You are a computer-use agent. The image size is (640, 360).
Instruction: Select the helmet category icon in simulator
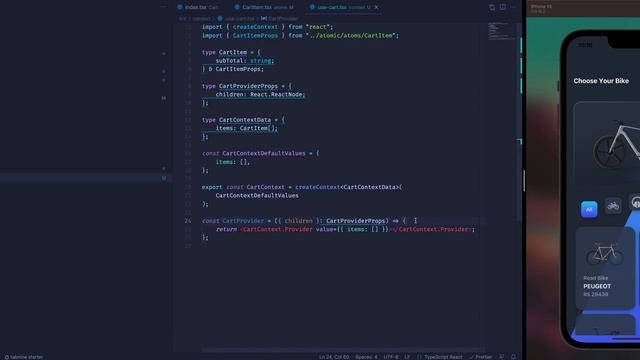635,202
